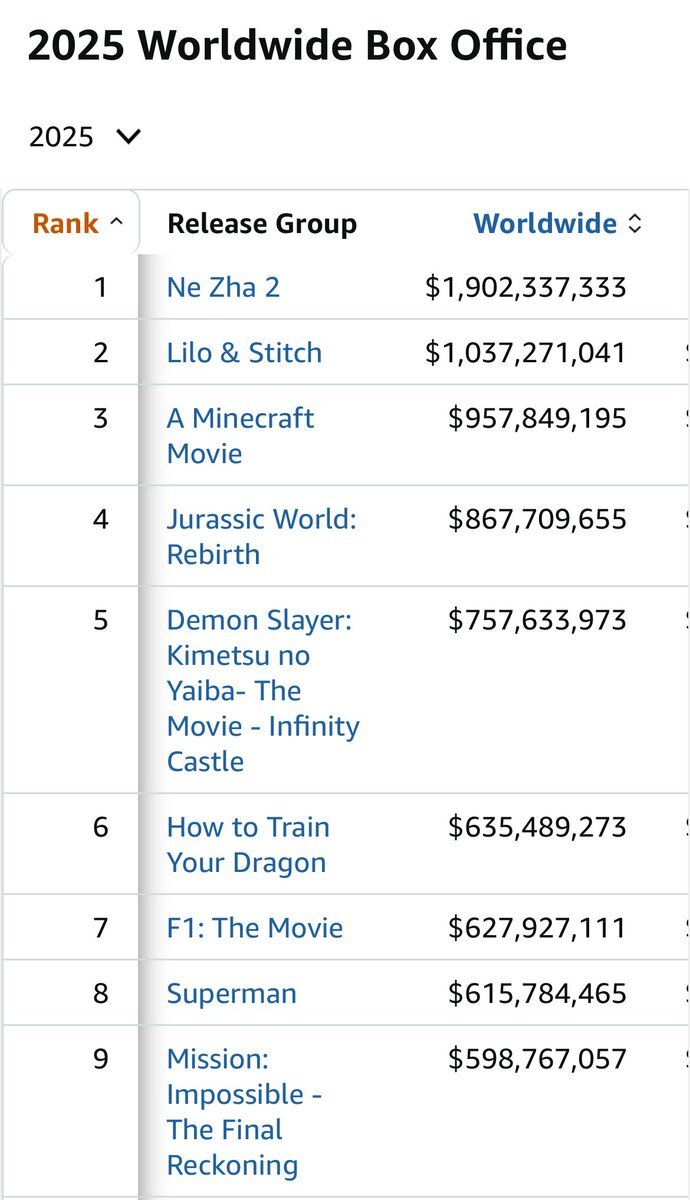
Task: Click the Ne Zha 2 worldwide gross
Action: point(526,288)
